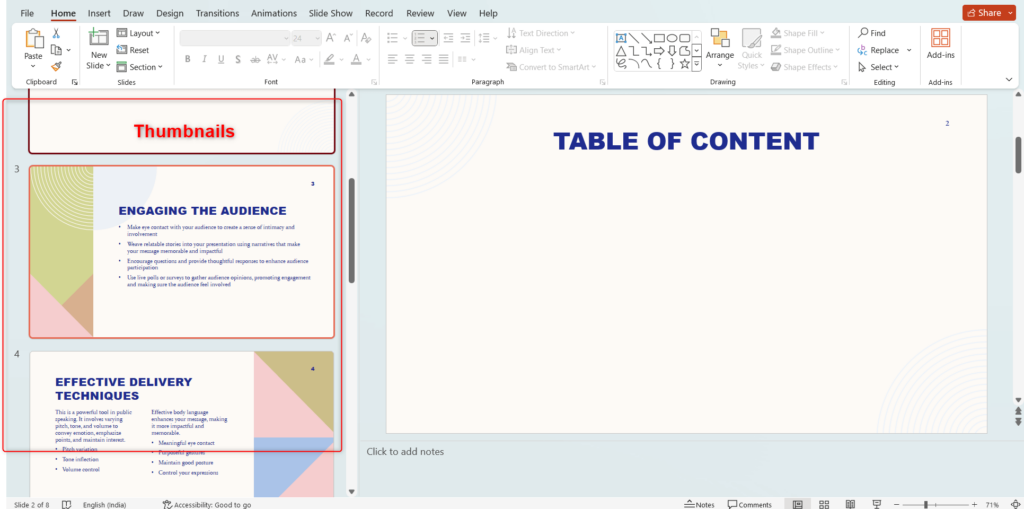Viewport: 1024px width, 509px height.
Task: Open the Section dropdown menu
Action: point(137,67)
